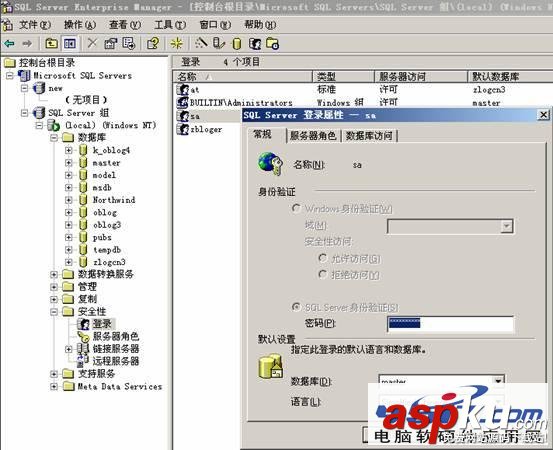This screenshot has height=450, width=553.
Task: Select the 登录 node under 安全性
Action: [102, 323]
